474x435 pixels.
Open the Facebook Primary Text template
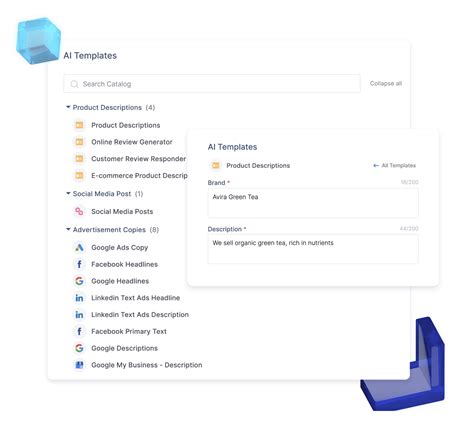pos(129,331)
